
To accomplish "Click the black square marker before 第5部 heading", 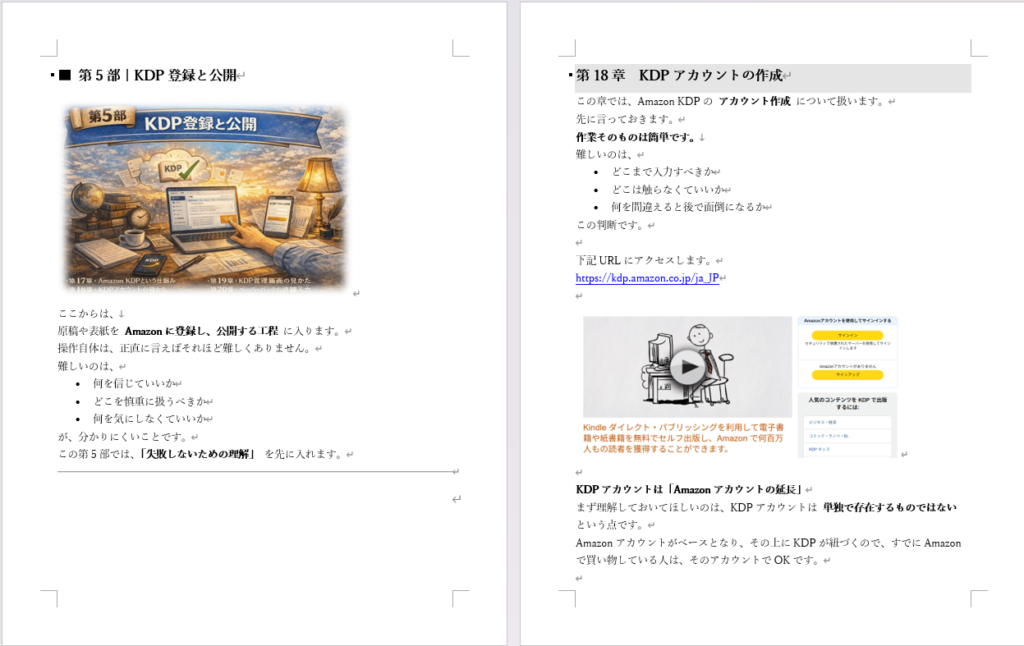I will click(x=66, y=75).
